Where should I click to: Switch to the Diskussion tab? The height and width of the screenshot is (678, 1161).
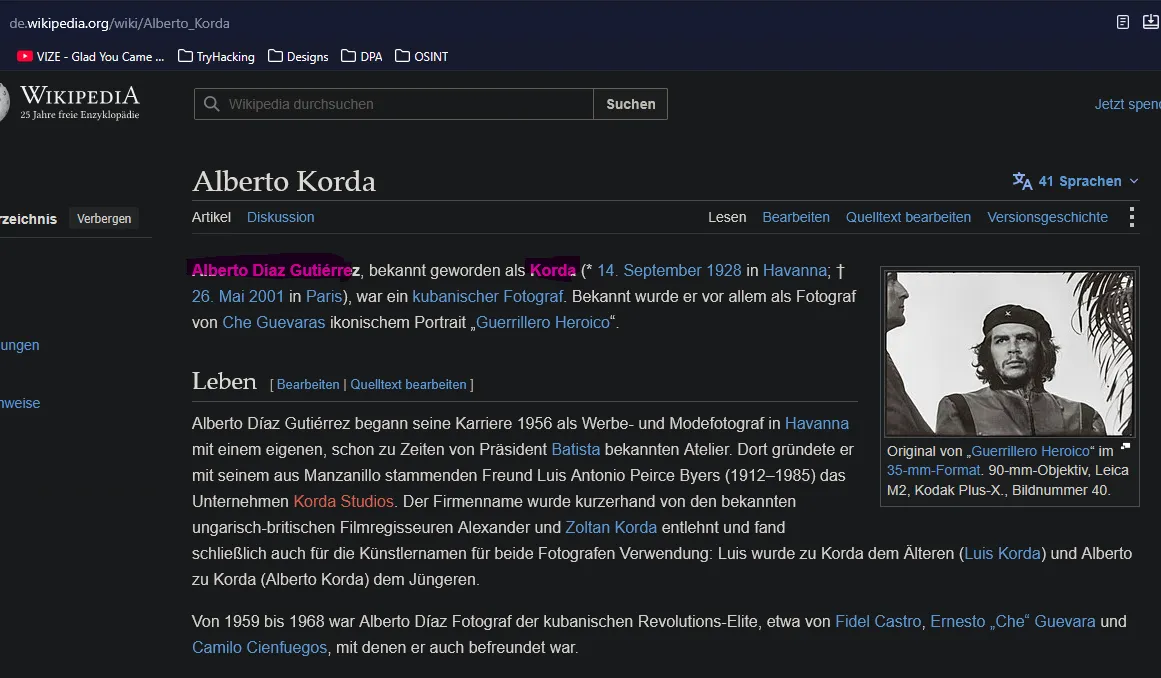coord(281,217)
